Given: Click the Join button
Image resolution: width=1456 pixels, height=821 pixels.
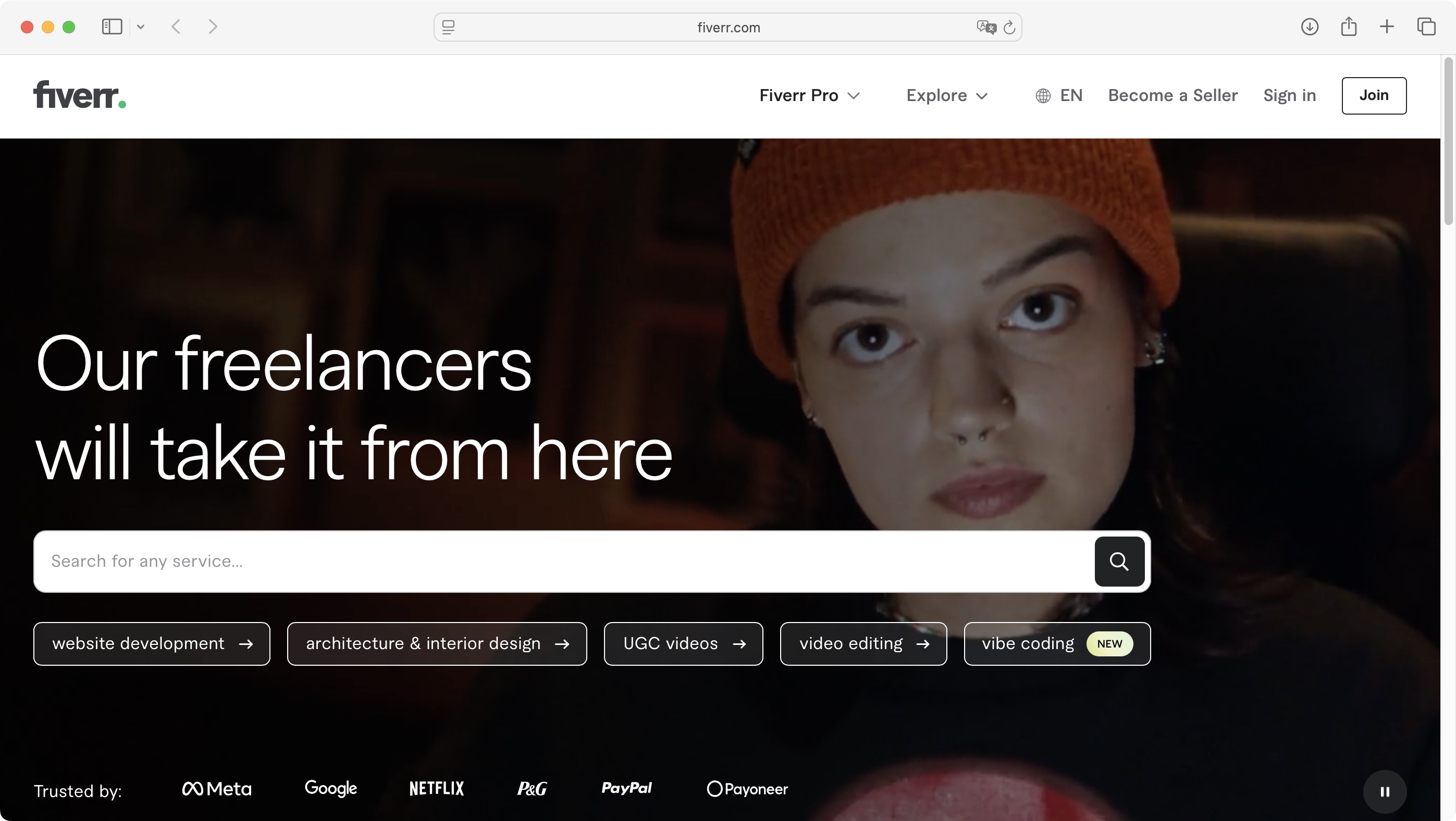Looking at the screenshot, I should pyautogui.click(x=1374, y=95).
